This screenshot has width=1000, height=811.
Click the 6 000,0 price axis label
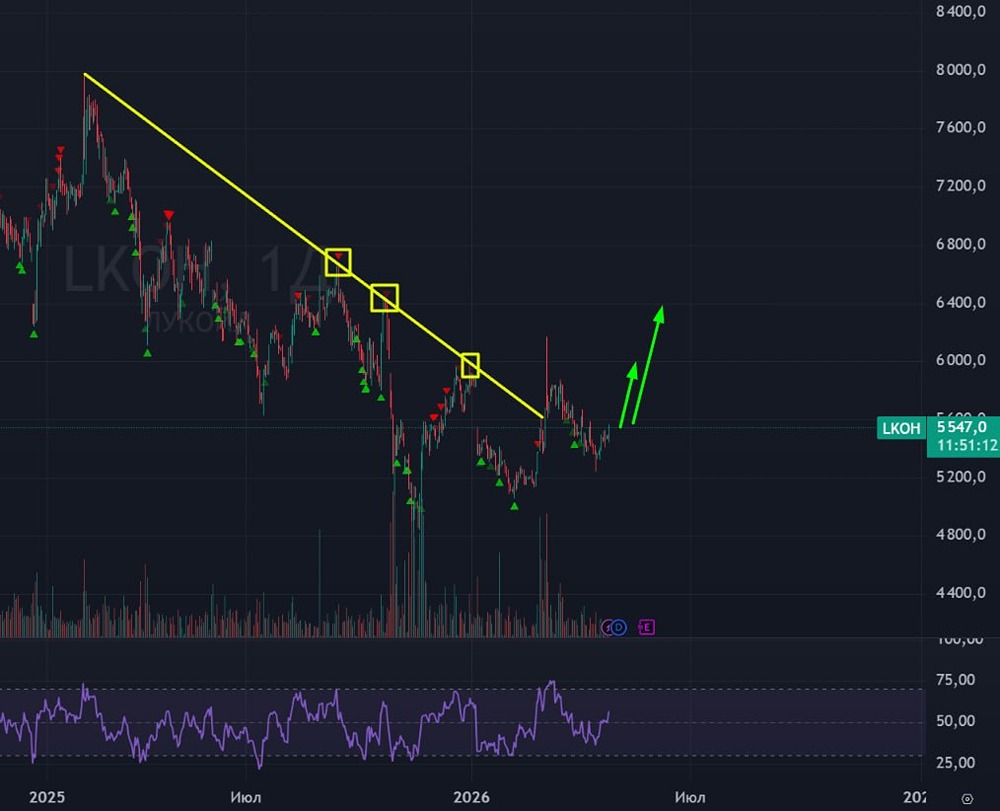click(961, 360)
